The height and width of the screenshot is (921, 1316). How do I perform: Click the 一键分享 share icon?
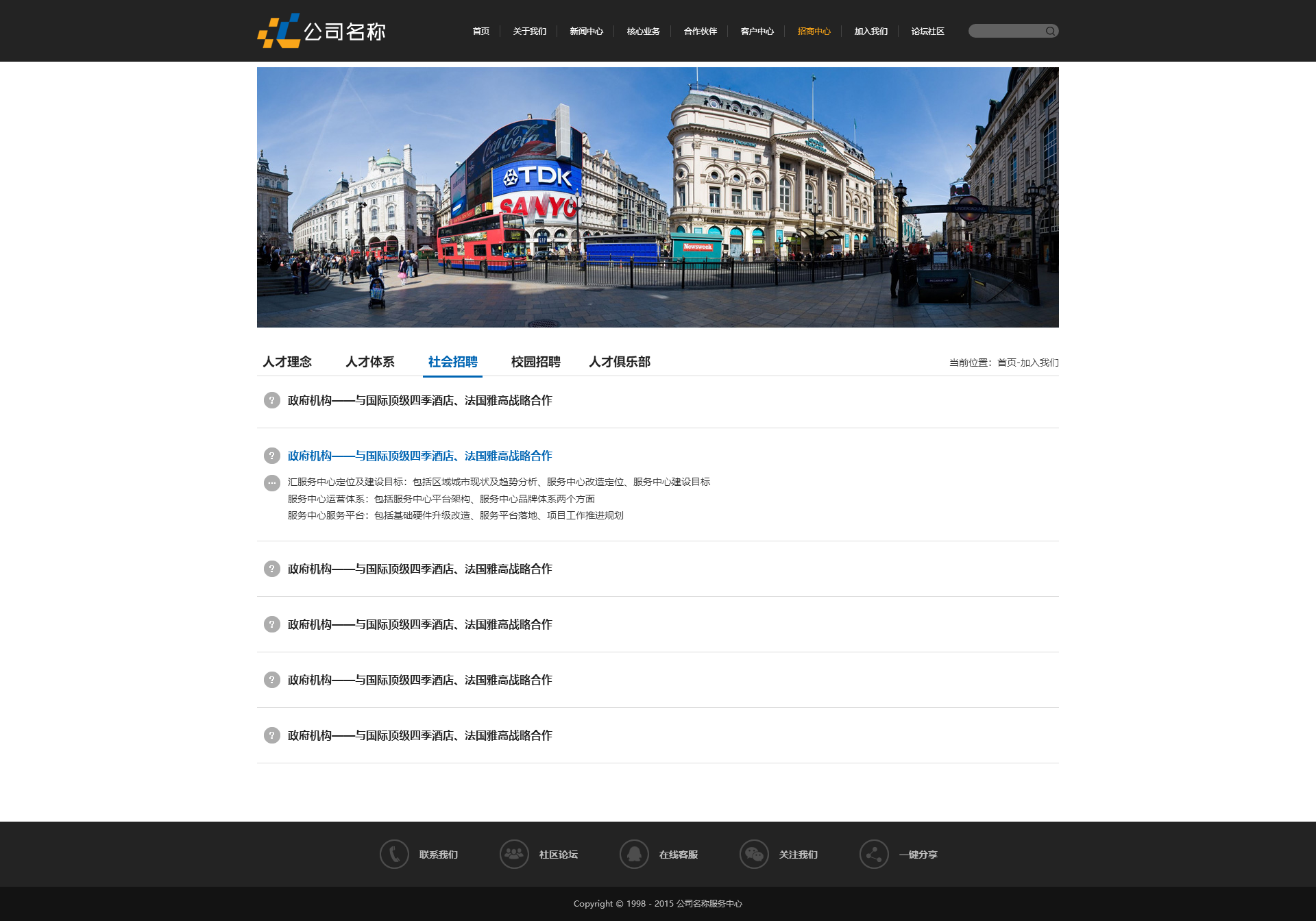[x=874, y=854]
